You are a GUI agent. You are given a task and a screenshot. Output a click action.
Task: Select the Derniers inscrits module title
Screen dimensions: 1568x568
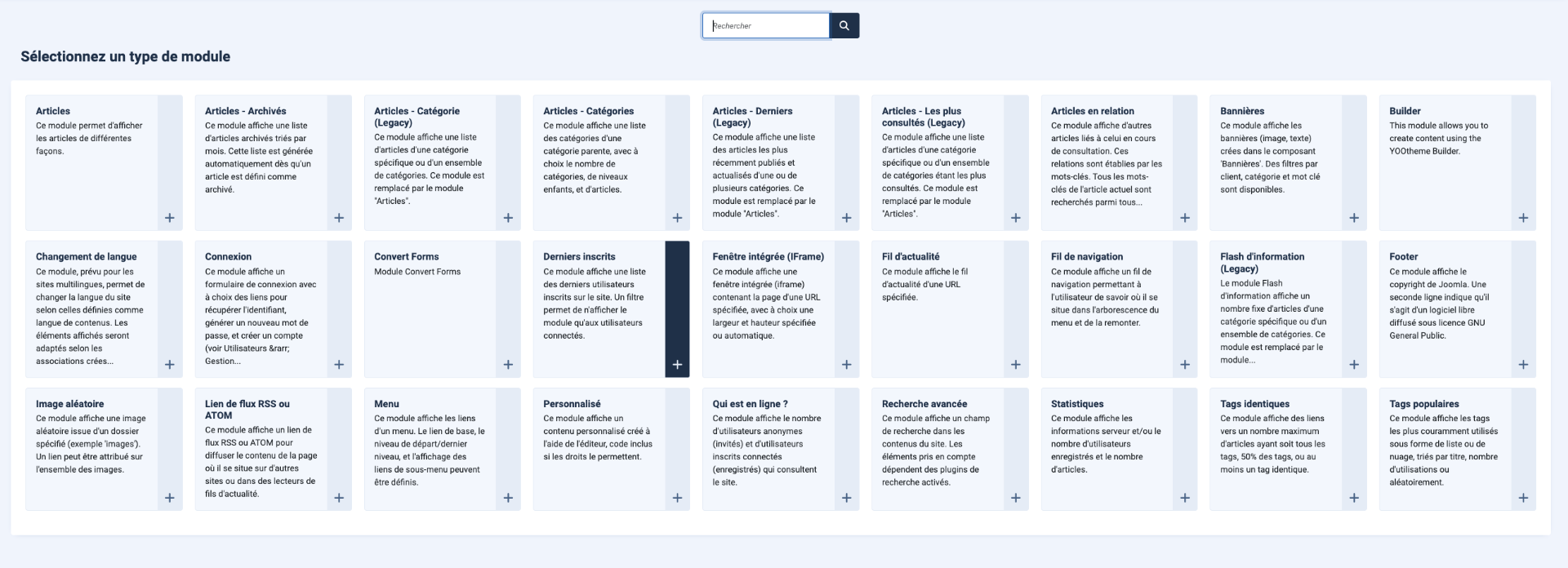579,256
